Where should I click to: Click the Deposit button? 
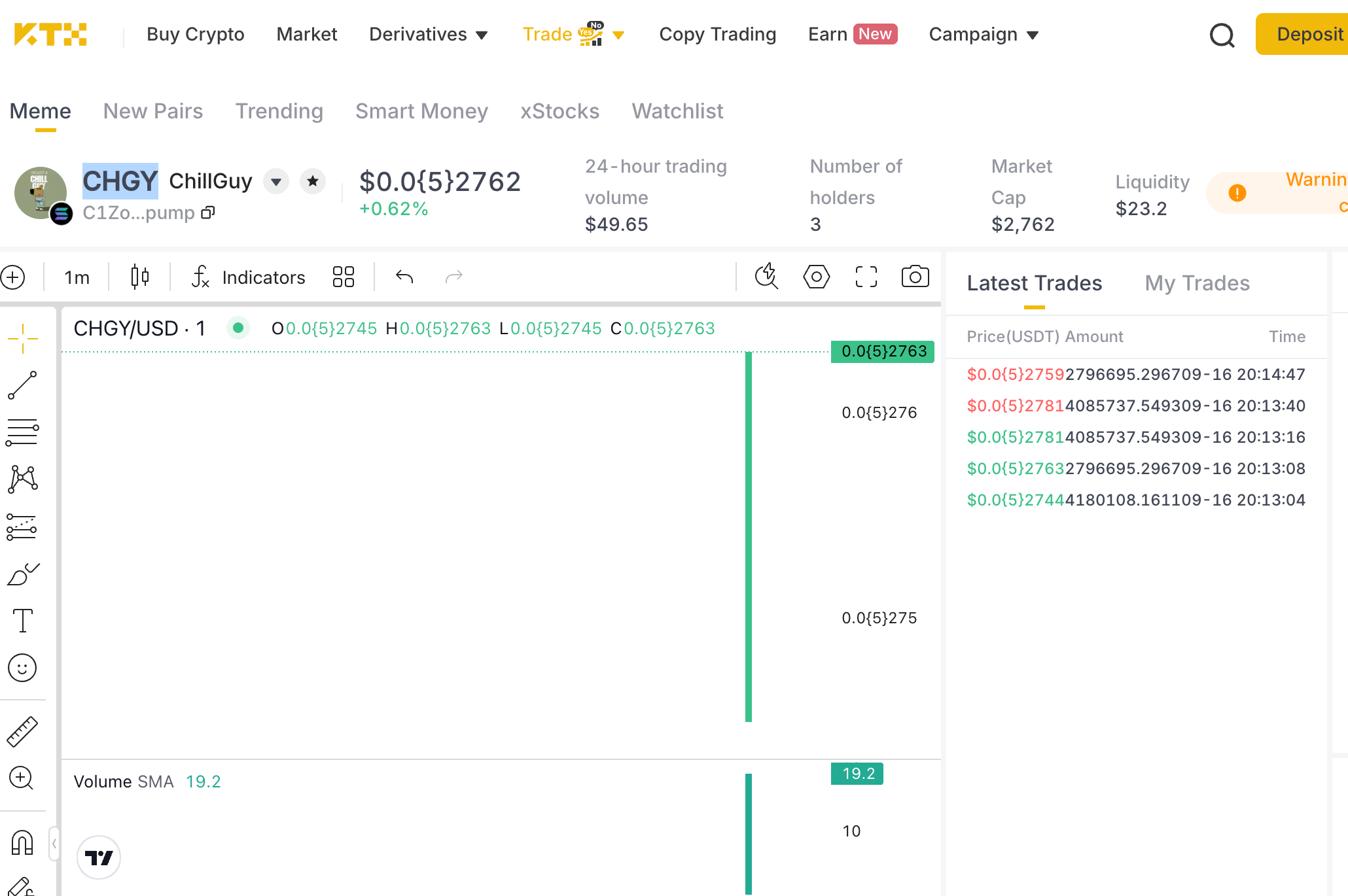click(1302, 34)
